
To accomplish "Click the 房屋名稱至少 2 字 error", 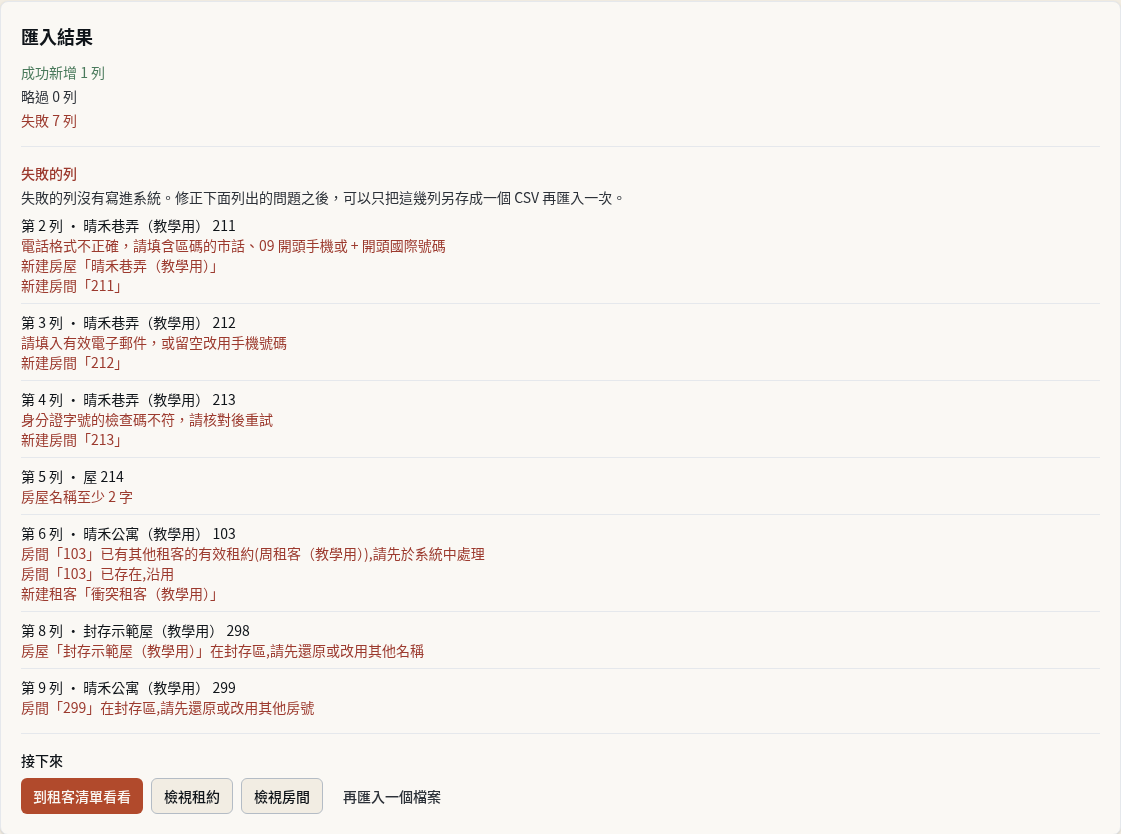I will (76, 497).
